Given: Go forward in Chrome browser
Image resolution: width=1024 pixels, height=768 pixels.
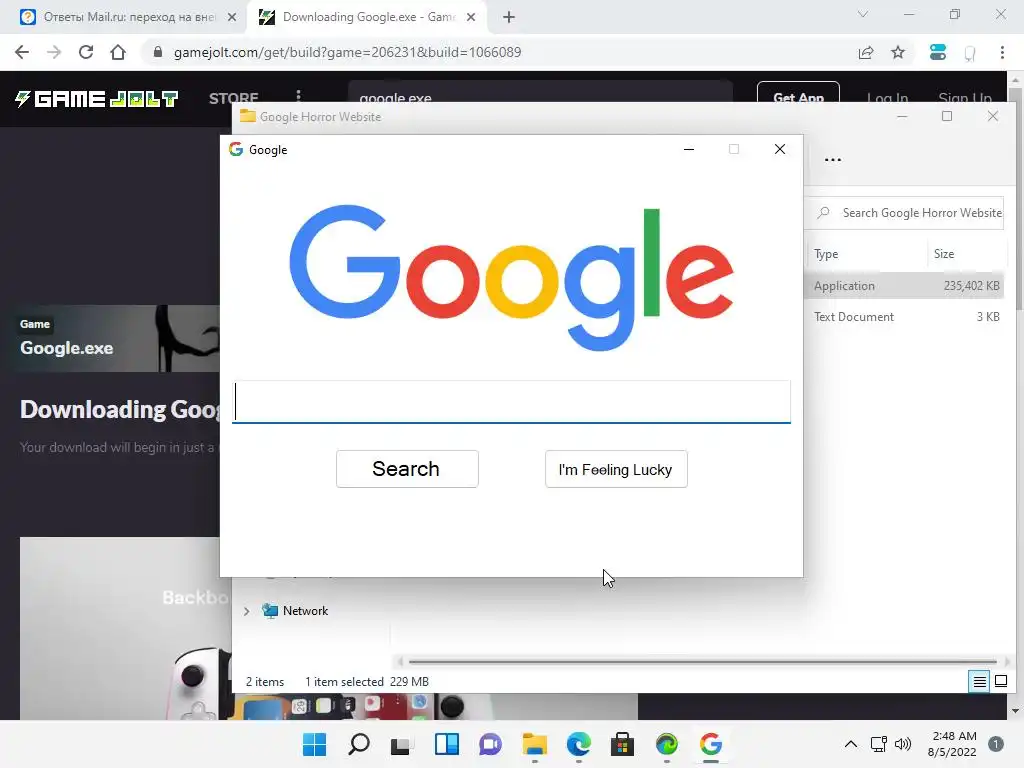Looking at the screenshot, I should (x=54, y=52).
